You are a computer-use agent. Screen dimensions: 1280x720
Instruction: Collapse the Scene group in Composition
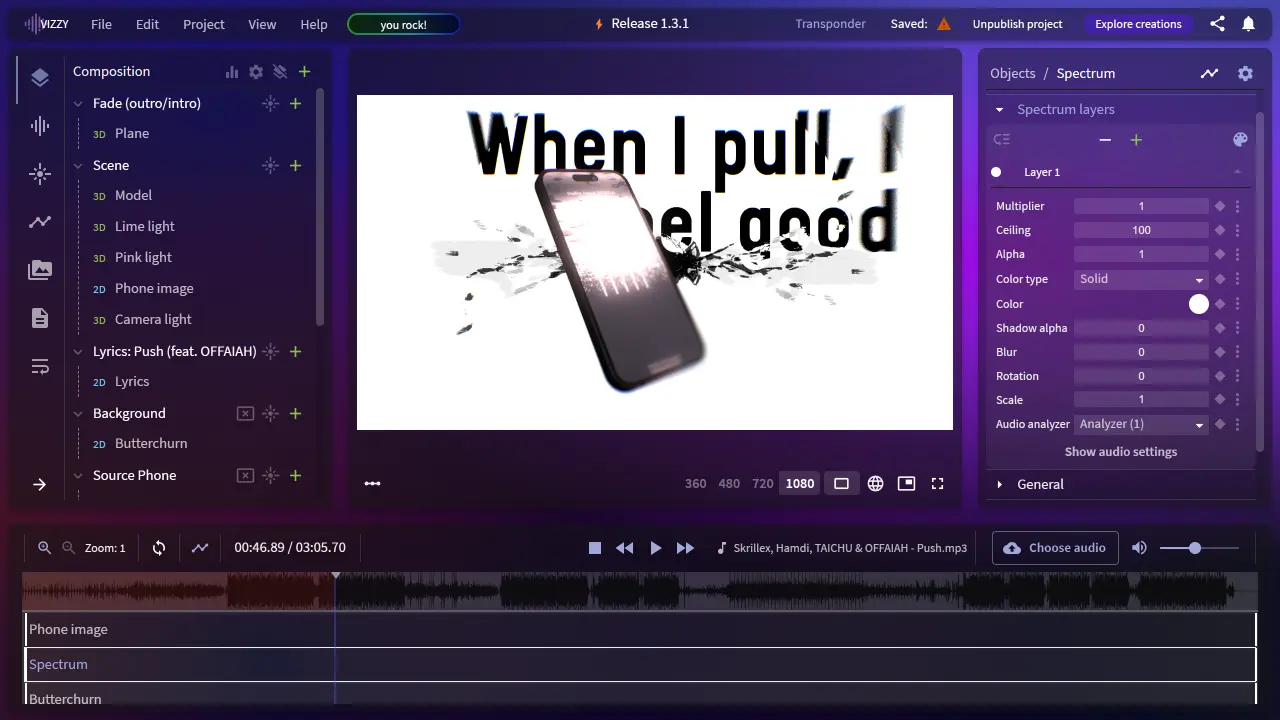(78, 165)
